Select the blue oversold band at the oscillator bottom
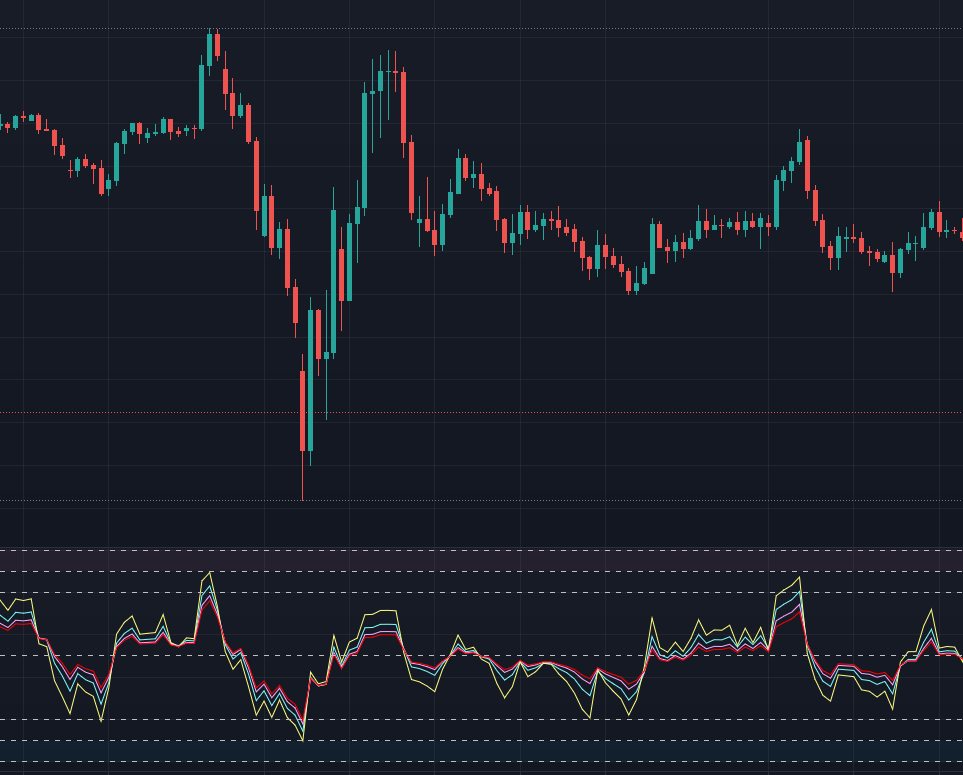Screen dimensions: 963x775 482,751
